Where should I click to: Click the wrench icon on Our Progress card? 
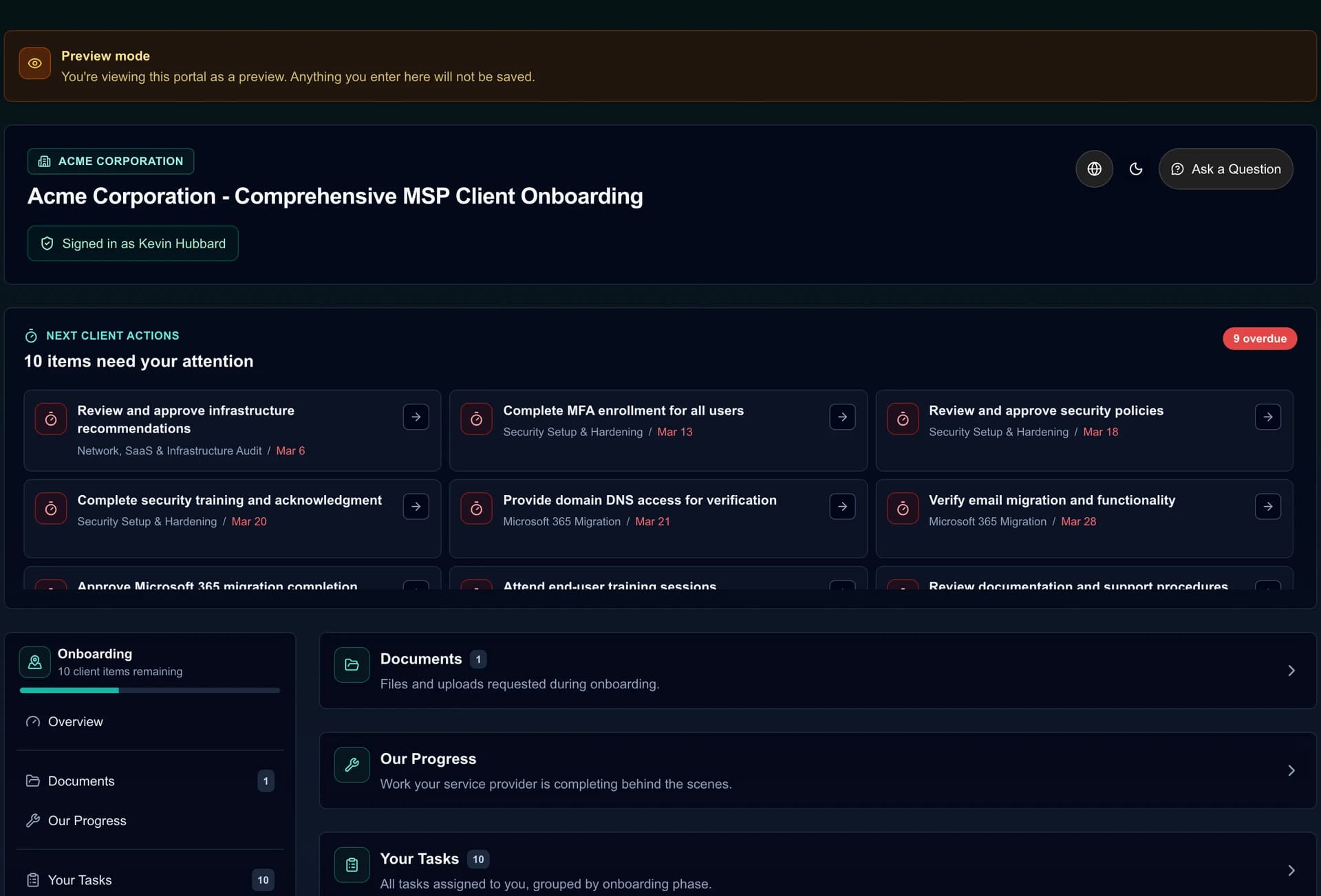[352, 765]
